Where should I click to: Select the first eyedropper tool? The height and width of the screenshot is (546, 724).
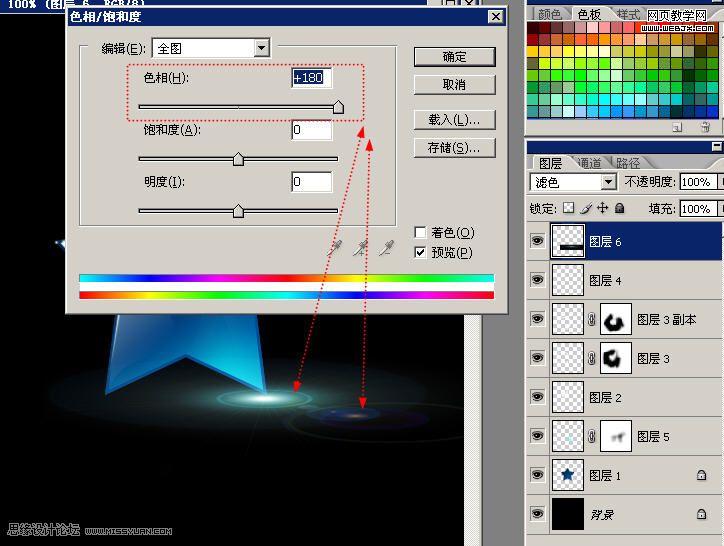click(x=334, y=249)
